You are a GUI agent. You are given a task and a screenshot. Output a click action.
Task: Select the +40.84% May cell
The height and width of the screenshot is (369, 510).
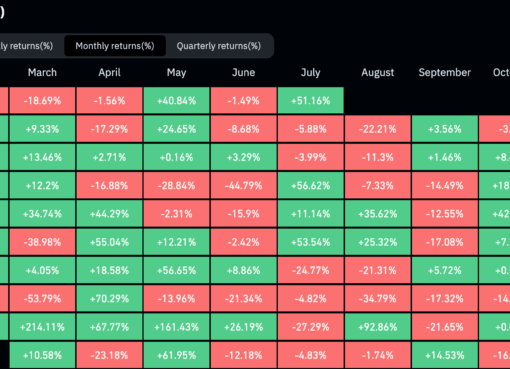point(177,101)
